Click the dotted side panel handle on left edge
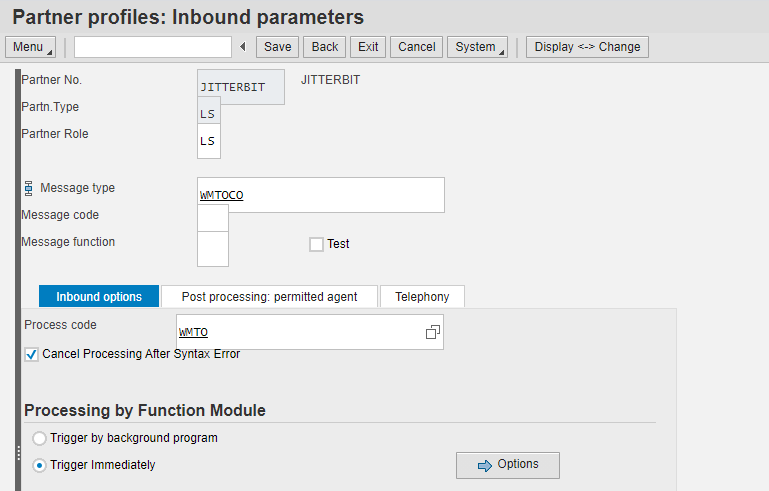 coord(18,453)
